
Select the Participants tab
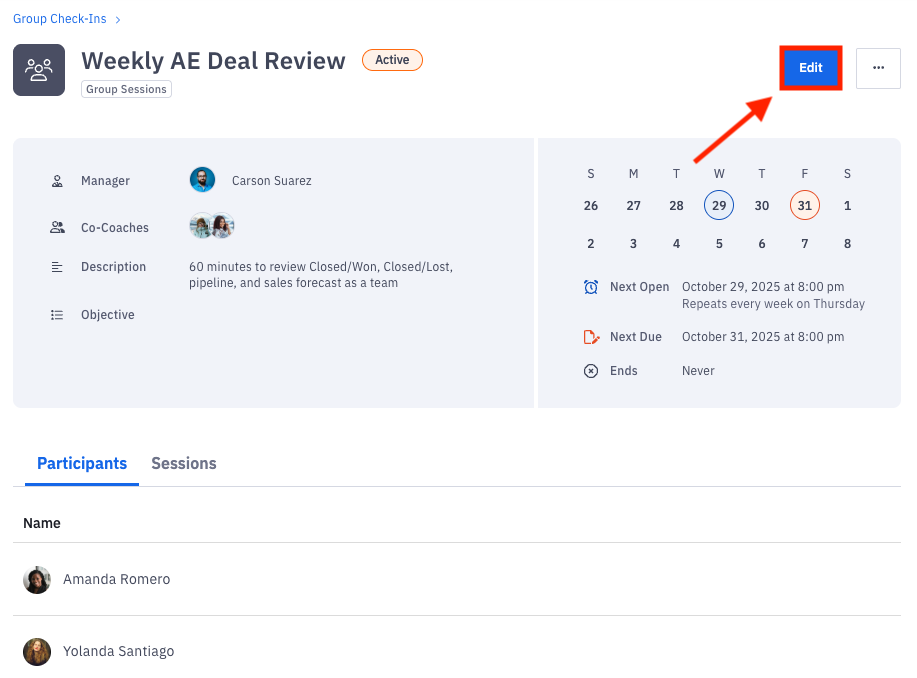pos(82,464)
